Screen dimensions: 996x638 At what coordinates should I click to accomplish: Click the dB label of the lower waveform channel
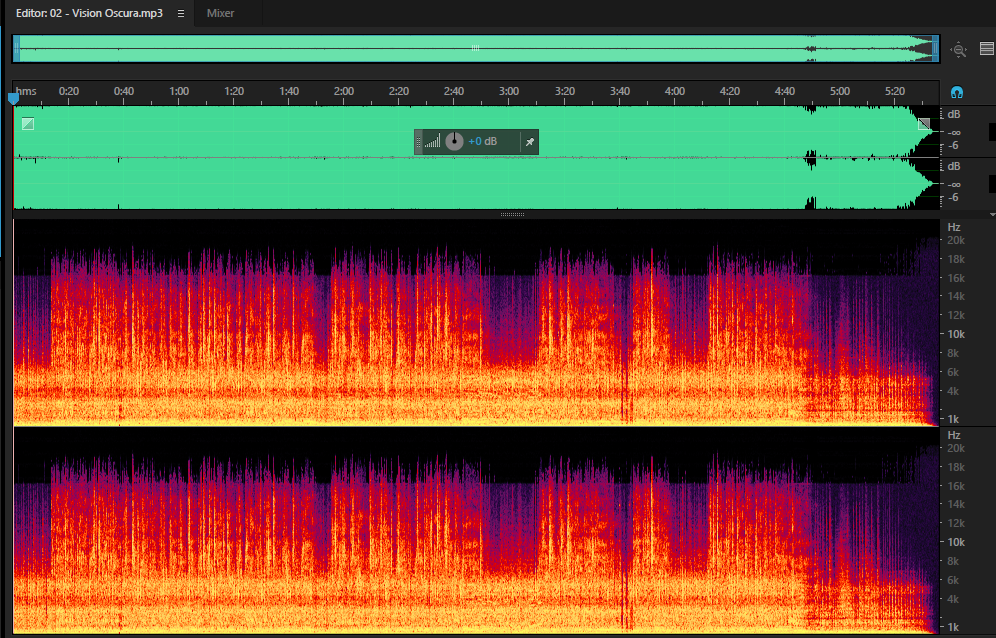[x=953, y=166]
